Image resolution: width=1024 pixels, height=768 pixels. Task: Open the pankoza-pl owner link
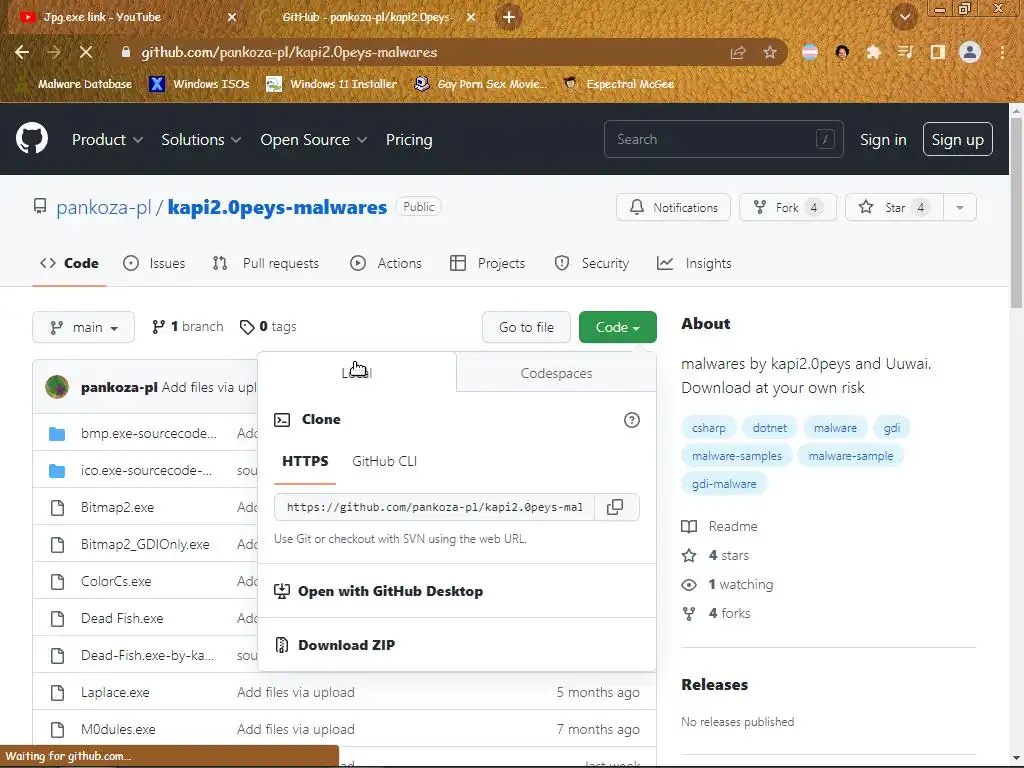click(x=103, y=207)
